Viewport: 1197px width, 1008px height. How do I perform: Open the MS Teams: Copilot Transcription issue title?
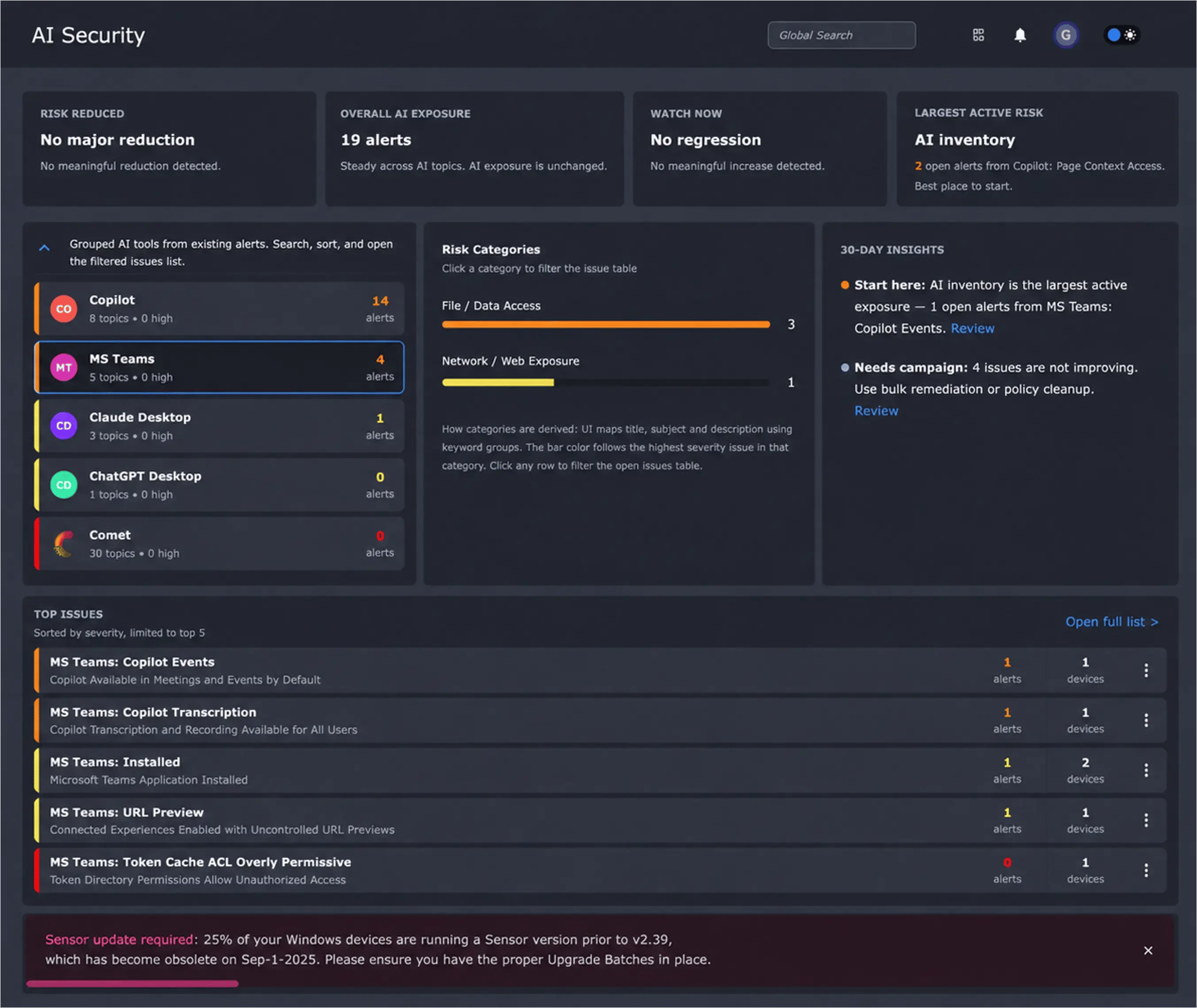click(153, 712)
